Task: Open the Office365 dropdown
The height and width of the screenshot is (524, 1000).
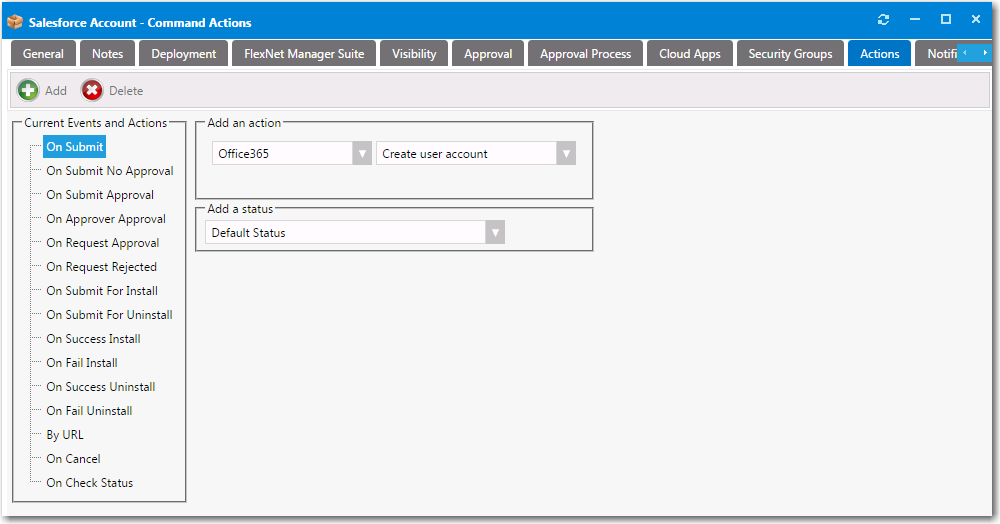Action: (362, 154)
